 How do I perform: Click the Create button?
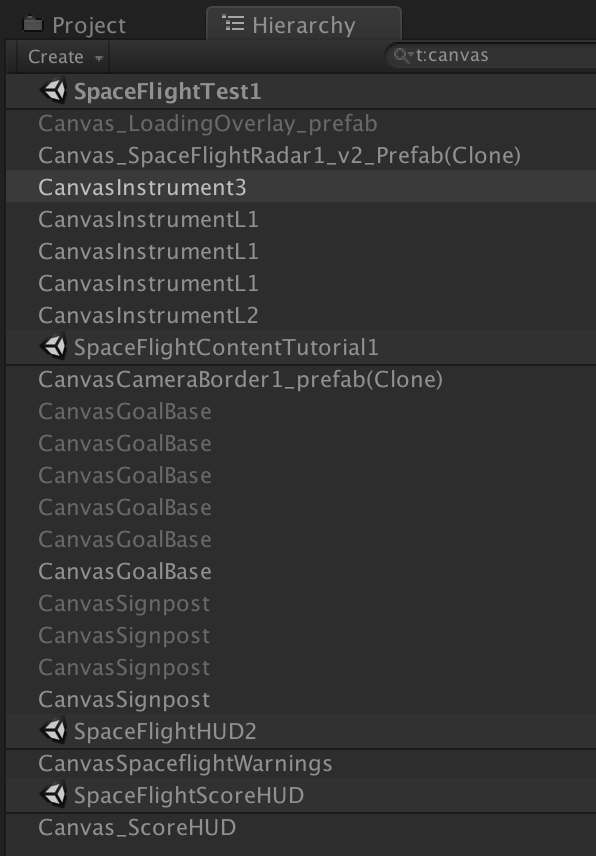tap(55, 56)
